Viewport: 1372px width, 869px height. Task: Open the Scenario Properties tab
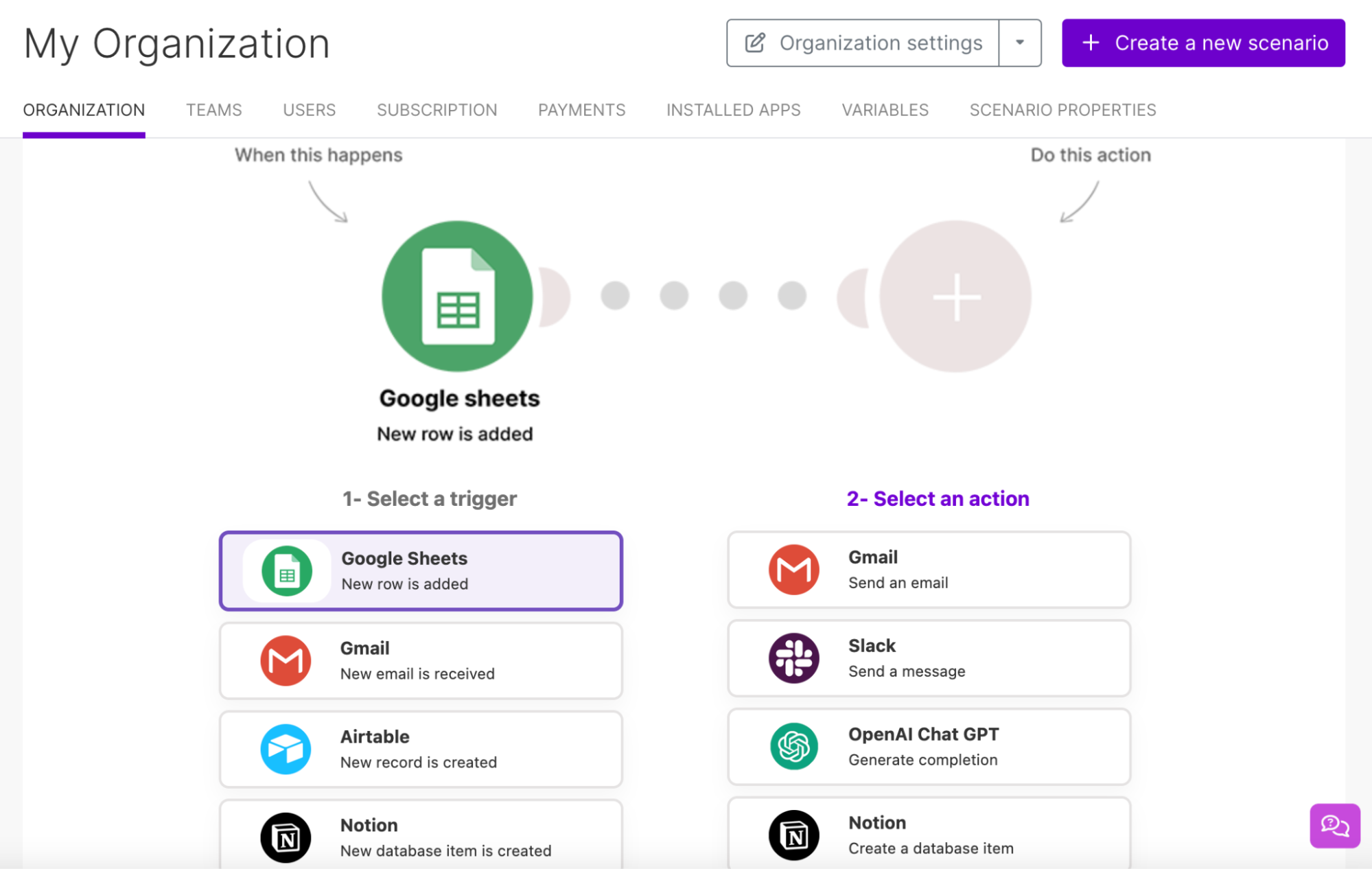(1063, 110)
